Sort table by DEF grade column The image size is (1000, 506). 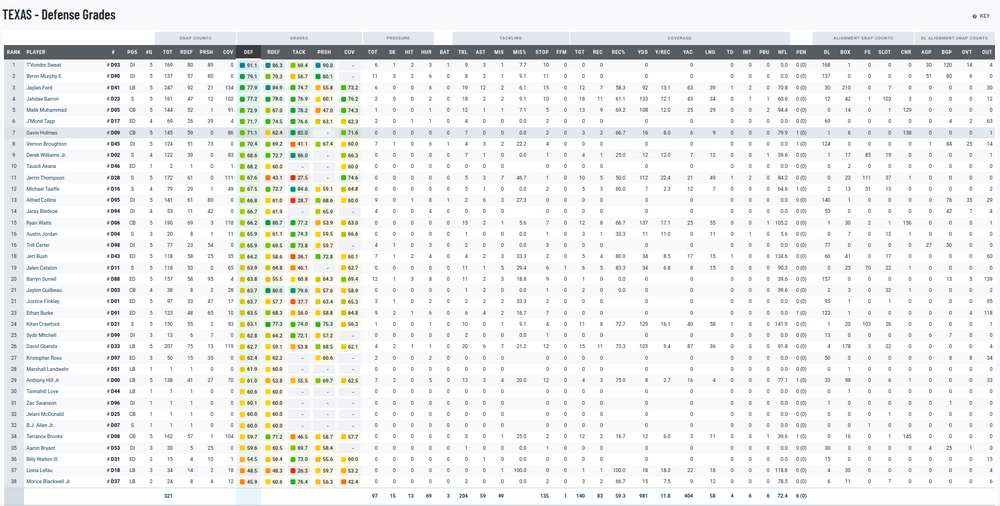(248, 50)
